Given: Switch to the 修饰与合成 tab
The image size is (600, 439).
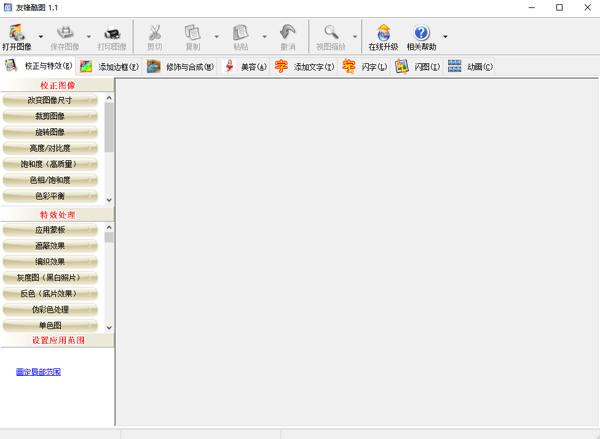Looking at the screenshot, I should [180, 67].
